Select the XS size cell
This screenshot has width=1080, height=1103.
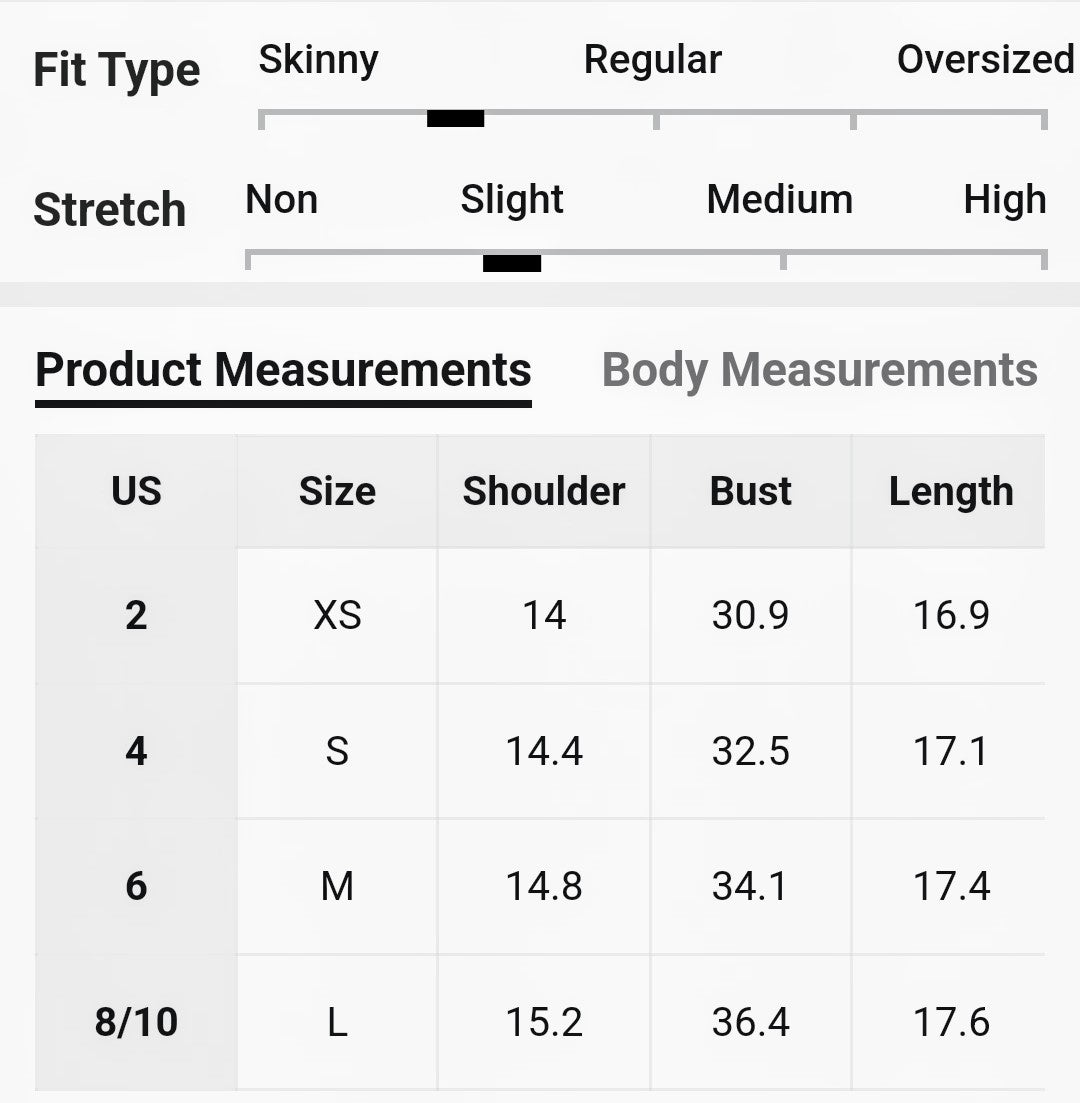click(337, 615)
